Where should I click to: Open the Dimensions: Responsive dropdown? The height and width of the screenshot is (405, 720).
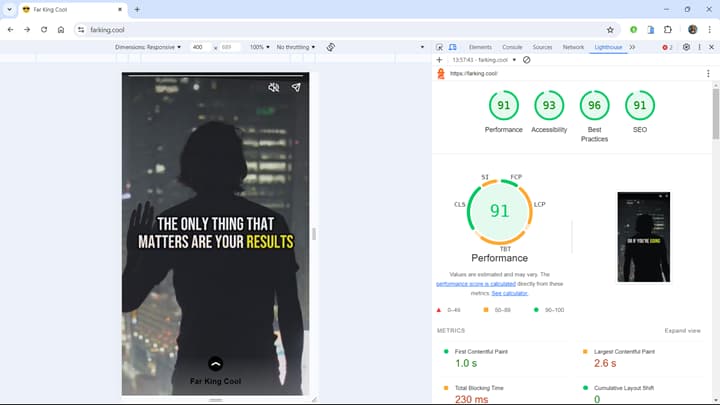click(x=148, y=47)
